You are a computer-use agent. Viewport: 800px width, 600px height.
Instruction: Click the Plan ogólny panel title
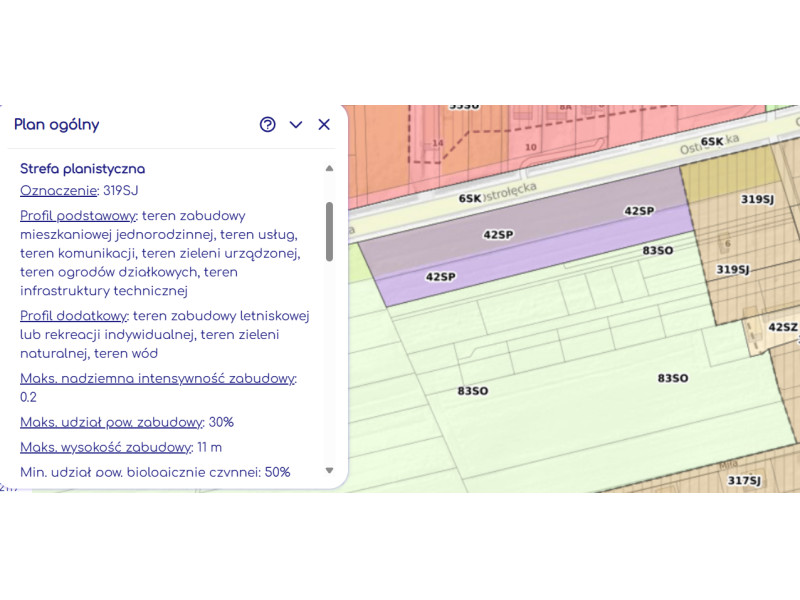(x=57, y=124)
